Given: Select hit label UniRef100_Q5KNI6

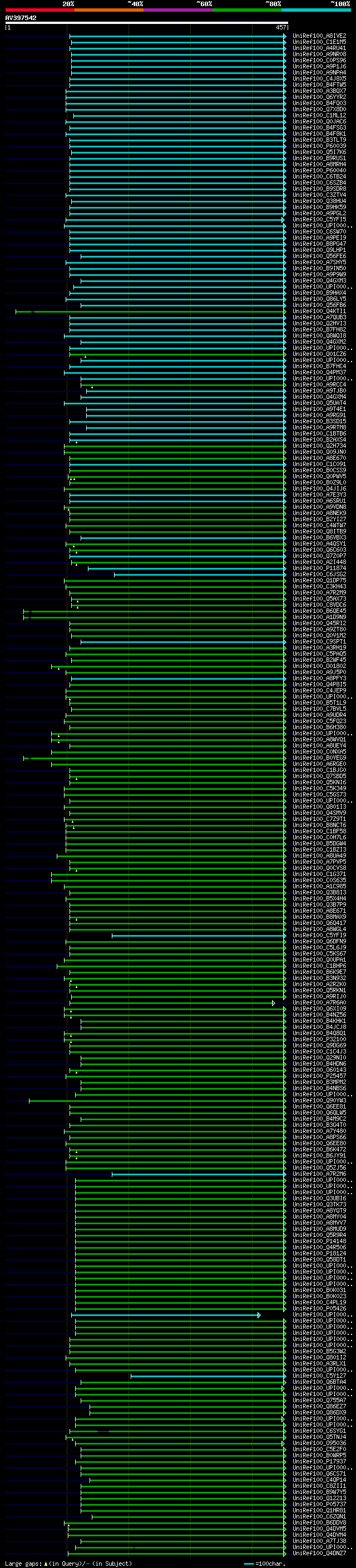Looking at the screenshot, I should pyautogui.click(x=319, y=782).
